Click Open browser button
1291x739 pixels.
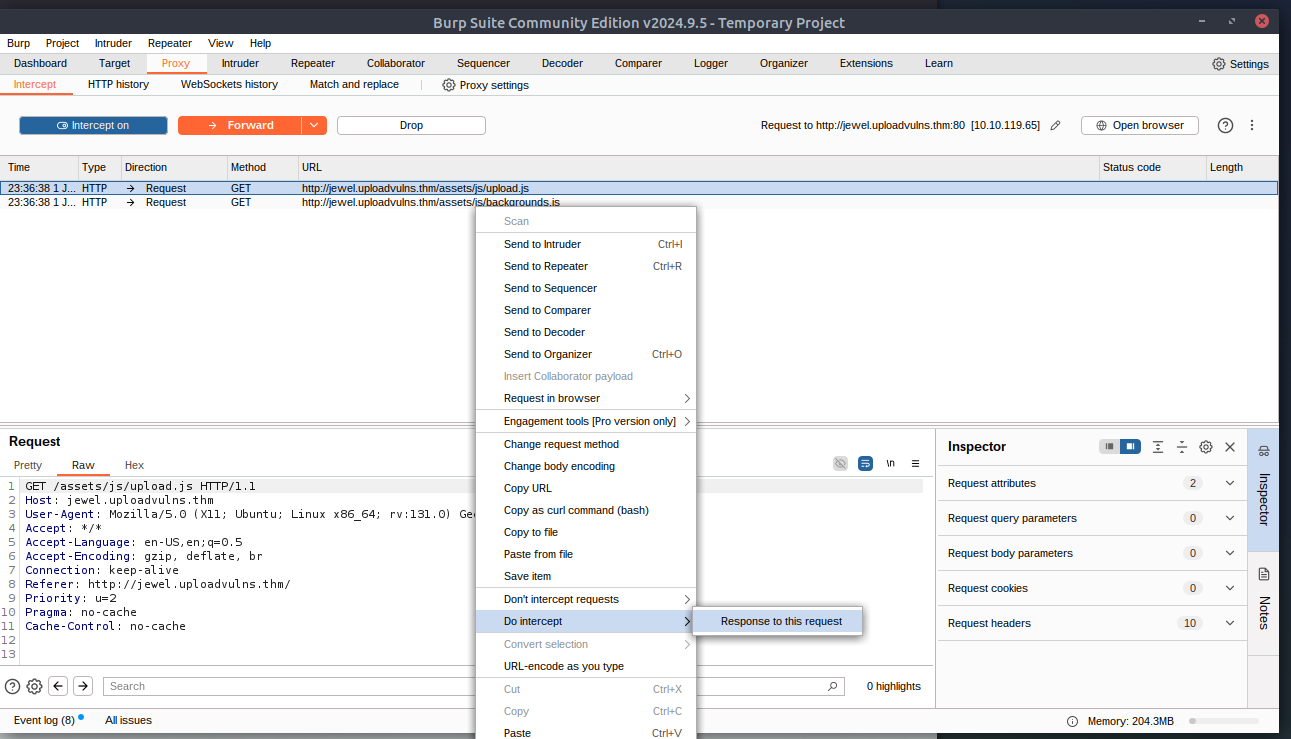point(1140,125)
